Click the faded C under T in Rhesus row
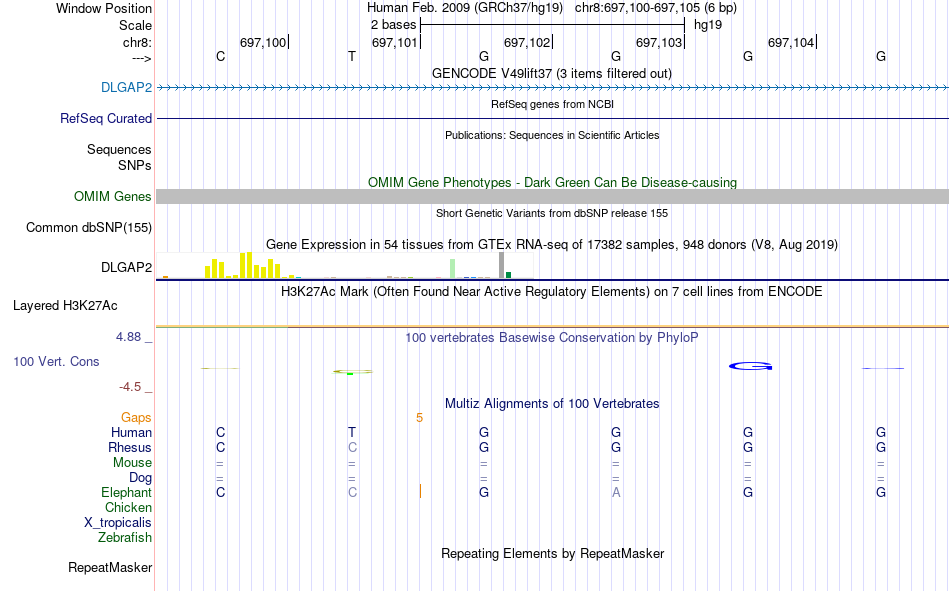The image size is (950, 591). click(x=352, y=447)
